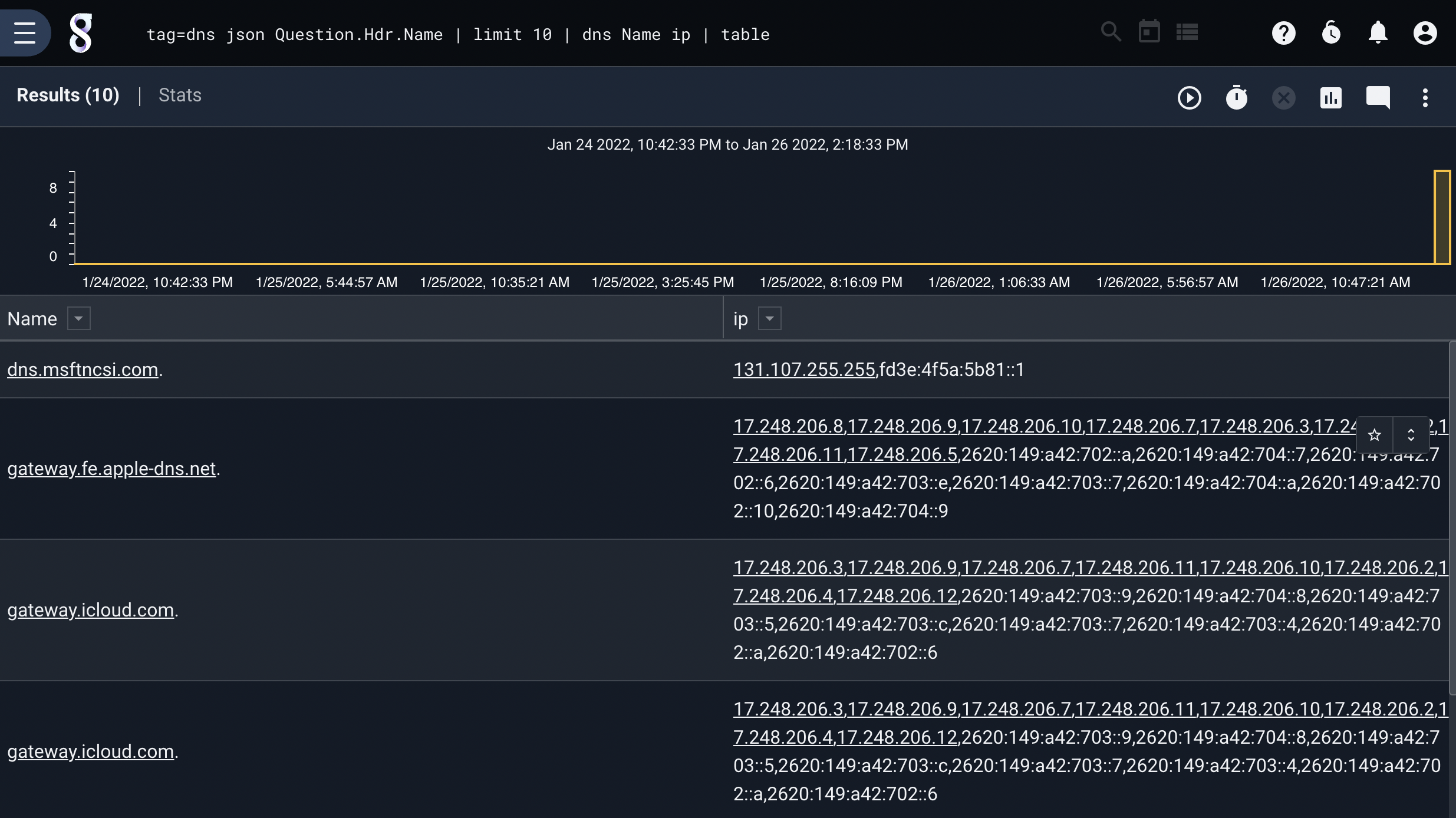
Task: Click the first gateway.icloud.com link
Action: point(91,610)
